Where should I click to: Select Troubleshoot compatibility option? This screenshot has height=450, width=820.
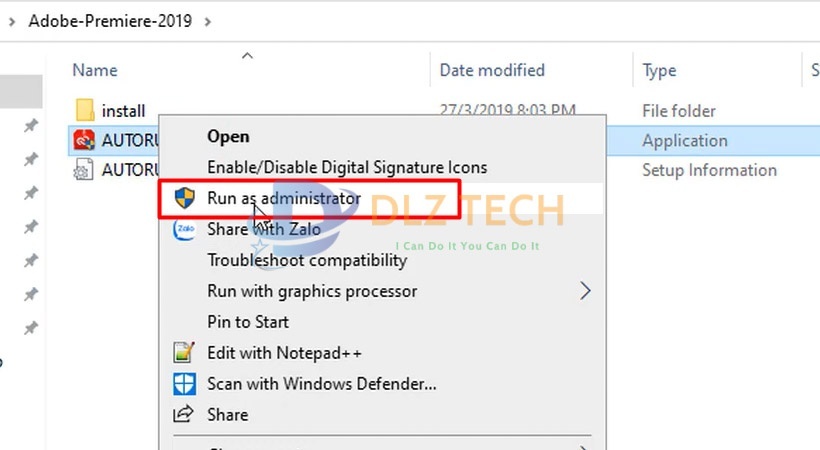click(x=306, y=260)
